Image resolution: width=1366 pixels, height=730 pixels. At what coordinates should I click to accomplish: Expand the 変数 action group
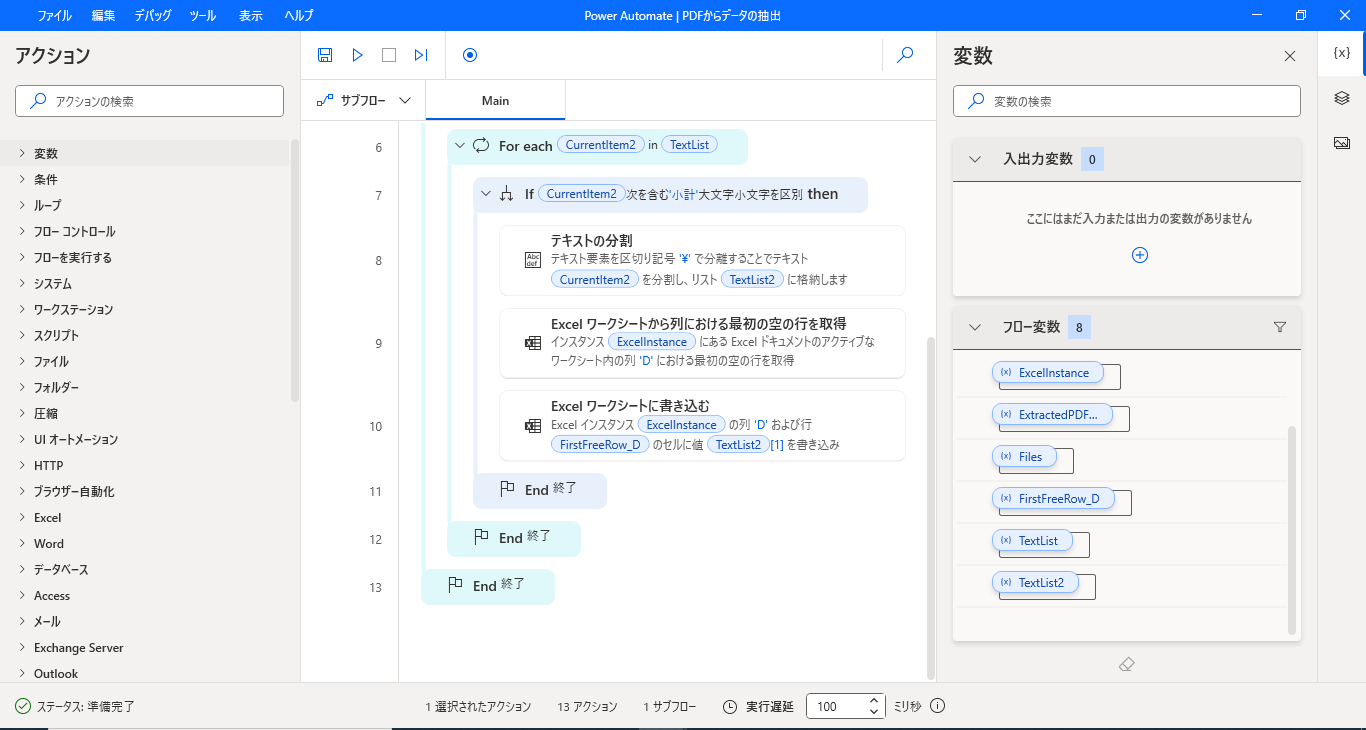(22, 153)
